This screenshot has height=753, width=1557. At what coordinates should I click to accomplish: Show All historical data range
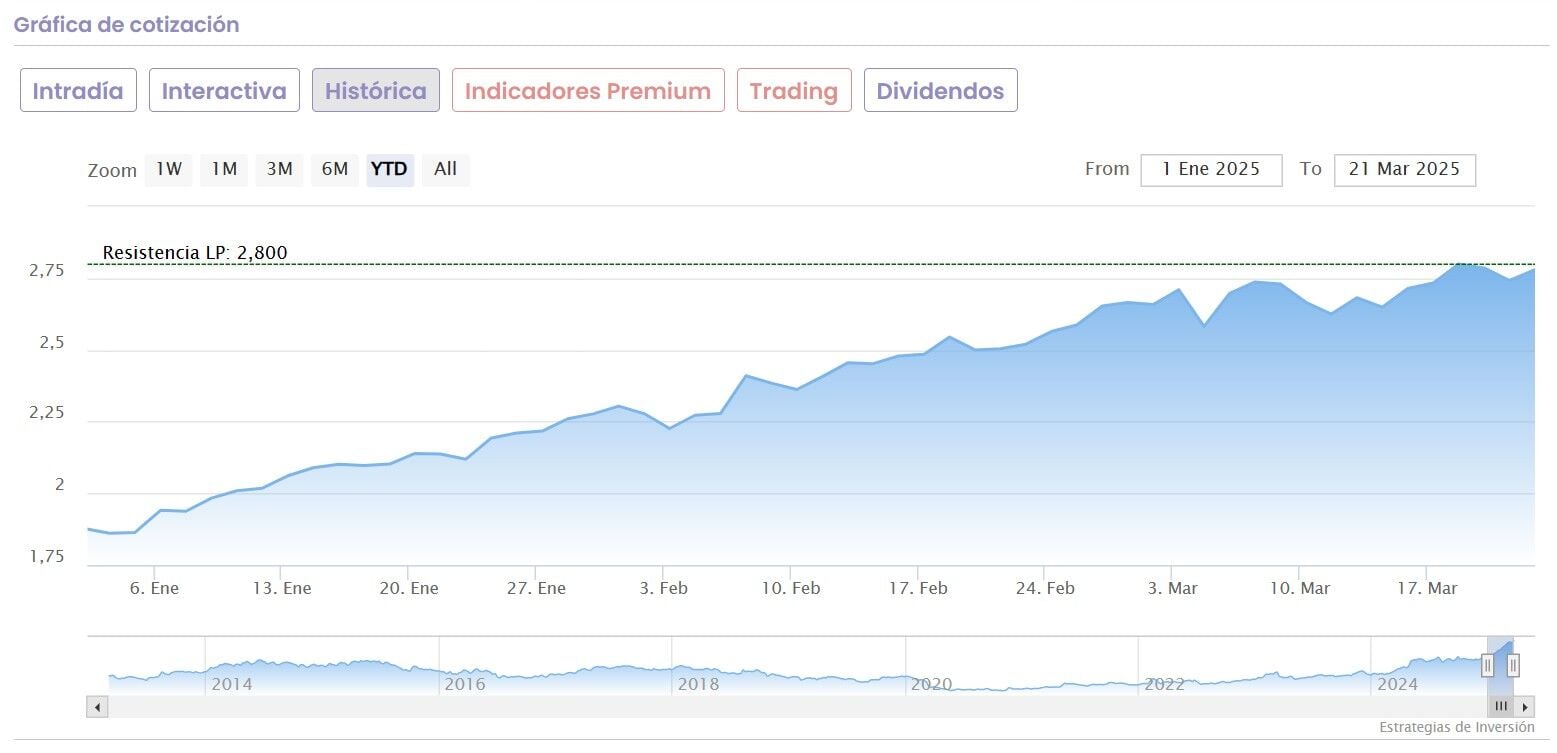(445, 169)
